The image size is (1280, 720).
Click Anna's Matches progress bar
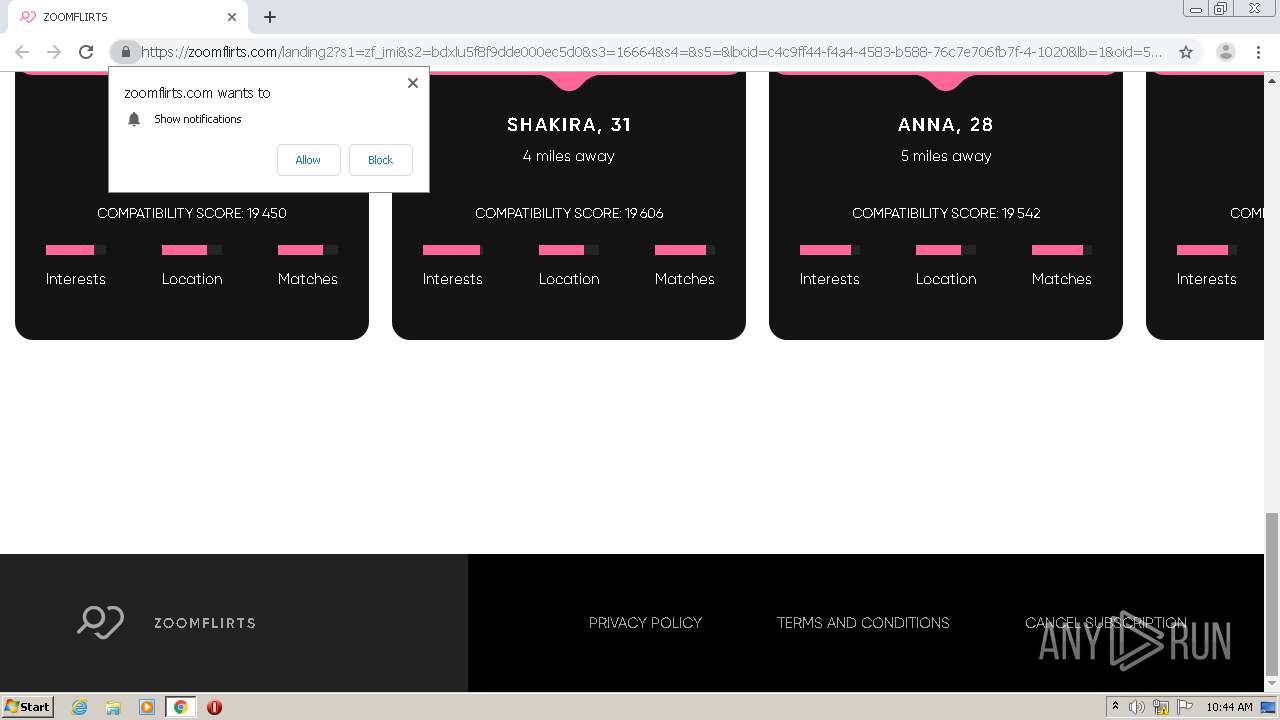coord(1062,250)
